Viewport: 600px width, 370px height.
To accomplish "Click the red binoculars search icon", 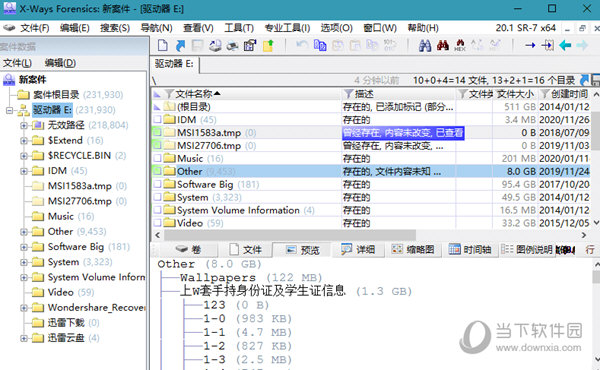I will click(x=443, y=46).
